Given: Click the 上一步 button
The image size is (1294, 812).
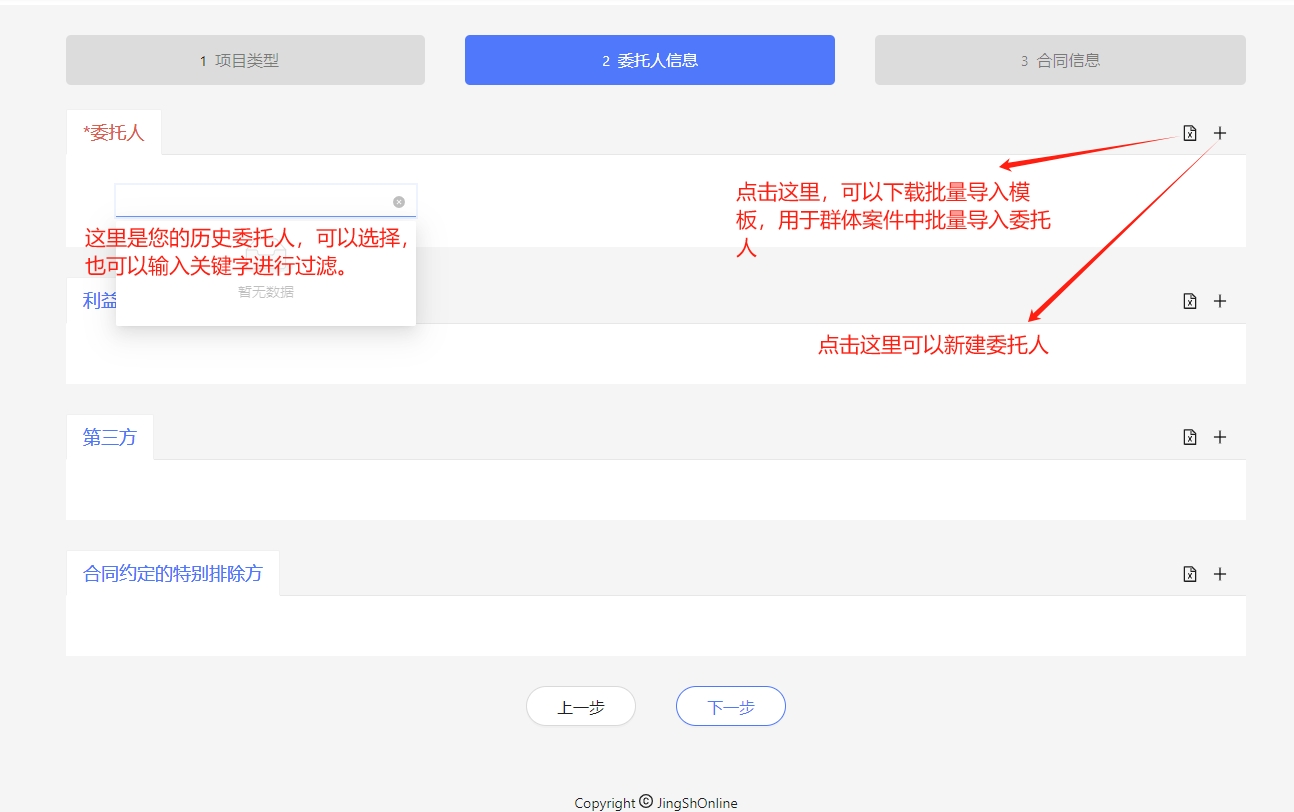Looking at the screenshot, I should pos(580,707).
